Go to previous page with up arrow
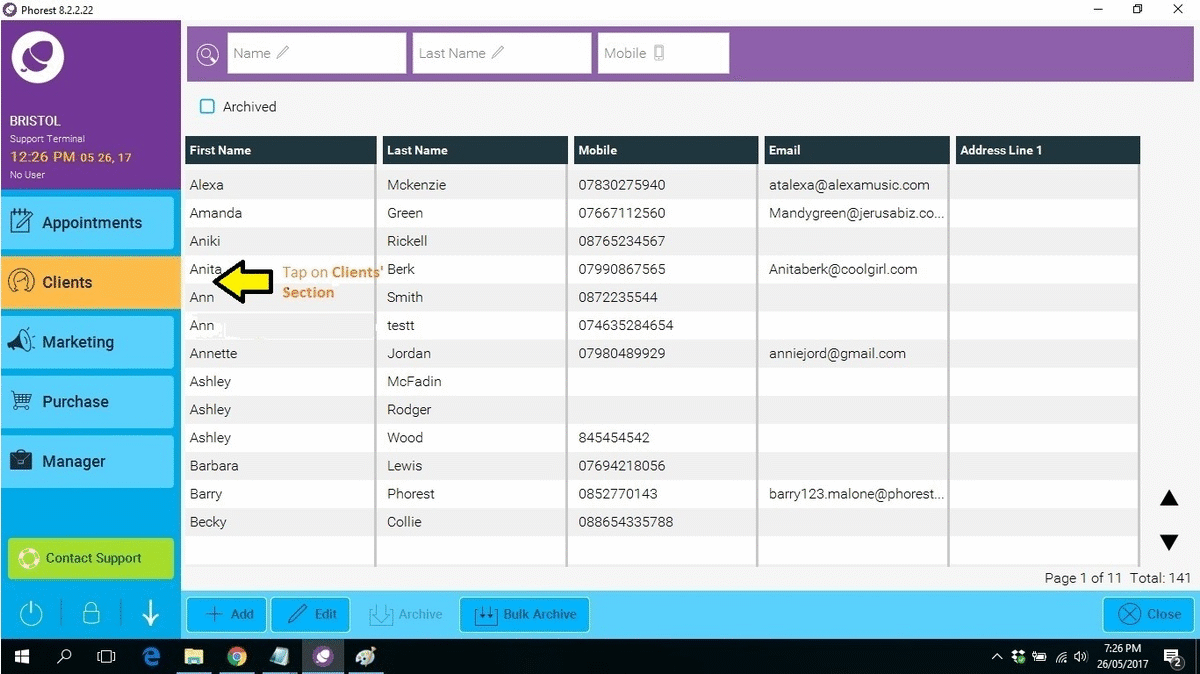Image resolution: width=1200 pixels, height=674 pixels. (x=1168, y=498)
